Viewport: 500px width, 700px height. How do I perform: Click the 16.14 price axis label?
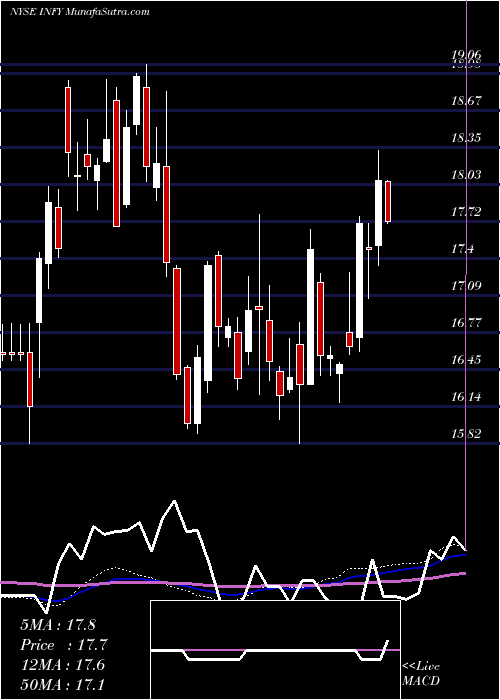pos(467,397)
